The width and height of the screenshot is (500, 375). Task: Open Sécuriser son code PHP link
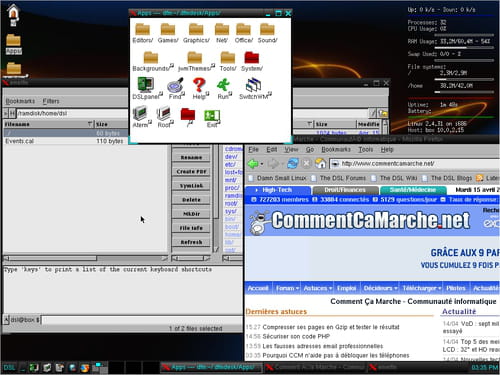click(x=296, y=336)
